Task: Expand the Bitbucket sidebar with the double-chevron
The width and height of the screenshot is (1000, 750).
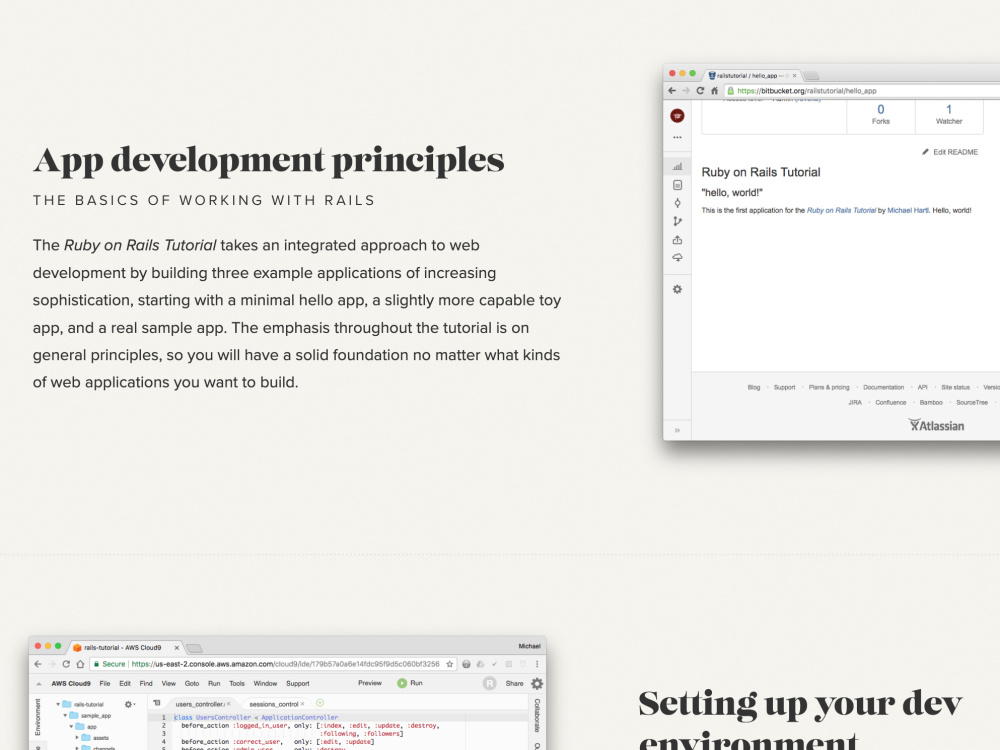Action: [x=677, y=430]
